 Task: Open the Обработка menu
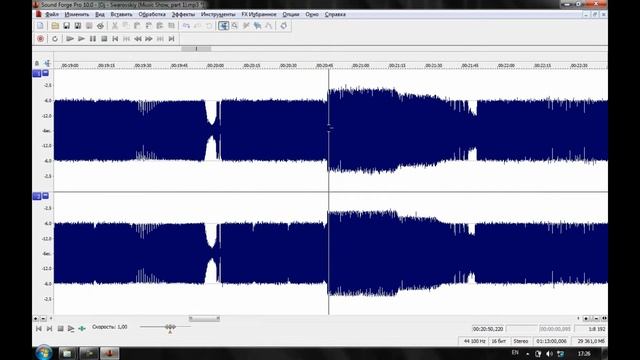coord(152,14)
